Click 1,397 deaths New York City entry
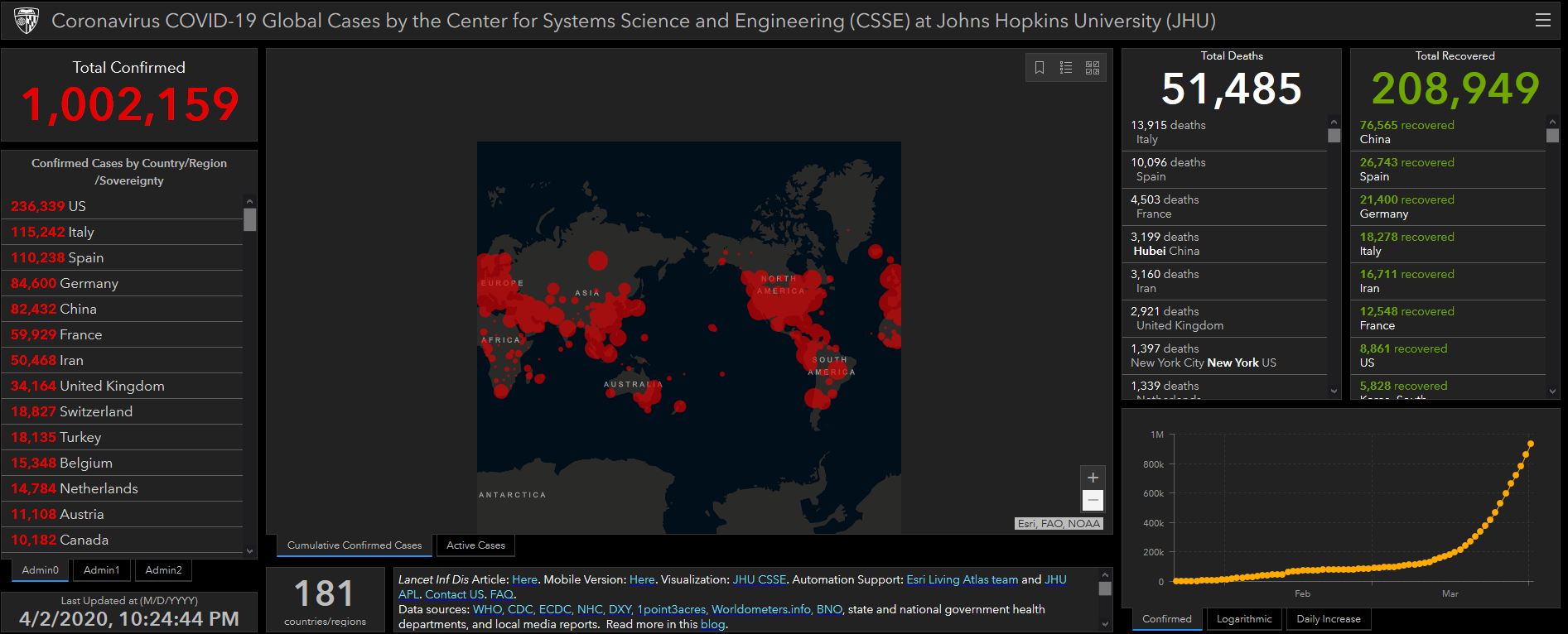This screenshot has width=1568, height=634. point(1225,356)
